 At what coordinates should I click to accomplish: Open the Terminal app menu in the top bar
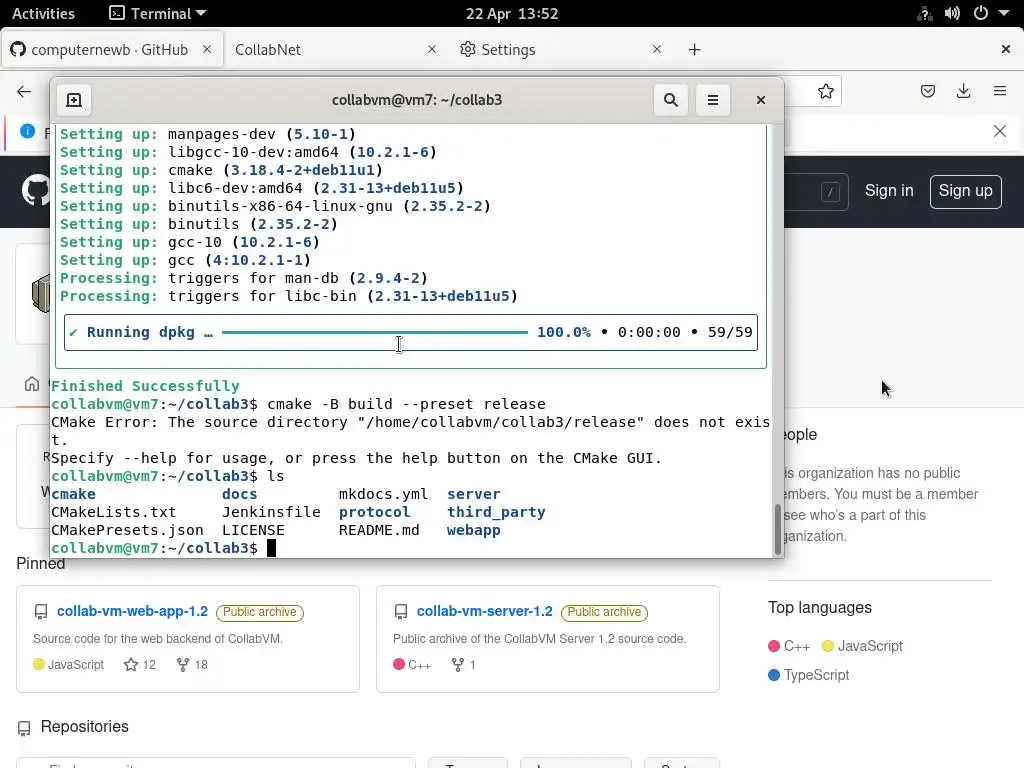point(157,13)
